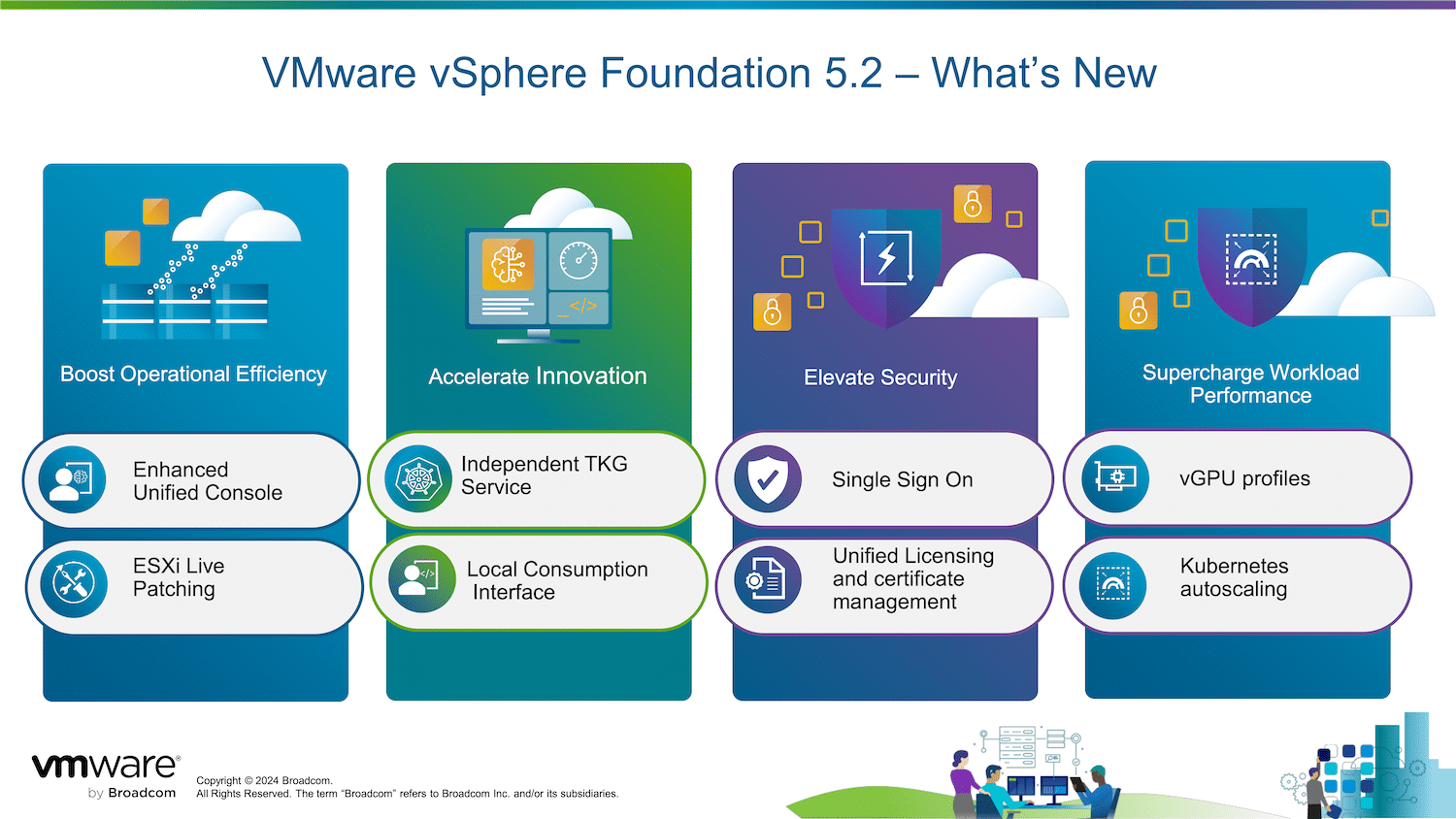
Task: Click the Elevate Security heading
Action: pyautogui.click(x=880, y=377)
